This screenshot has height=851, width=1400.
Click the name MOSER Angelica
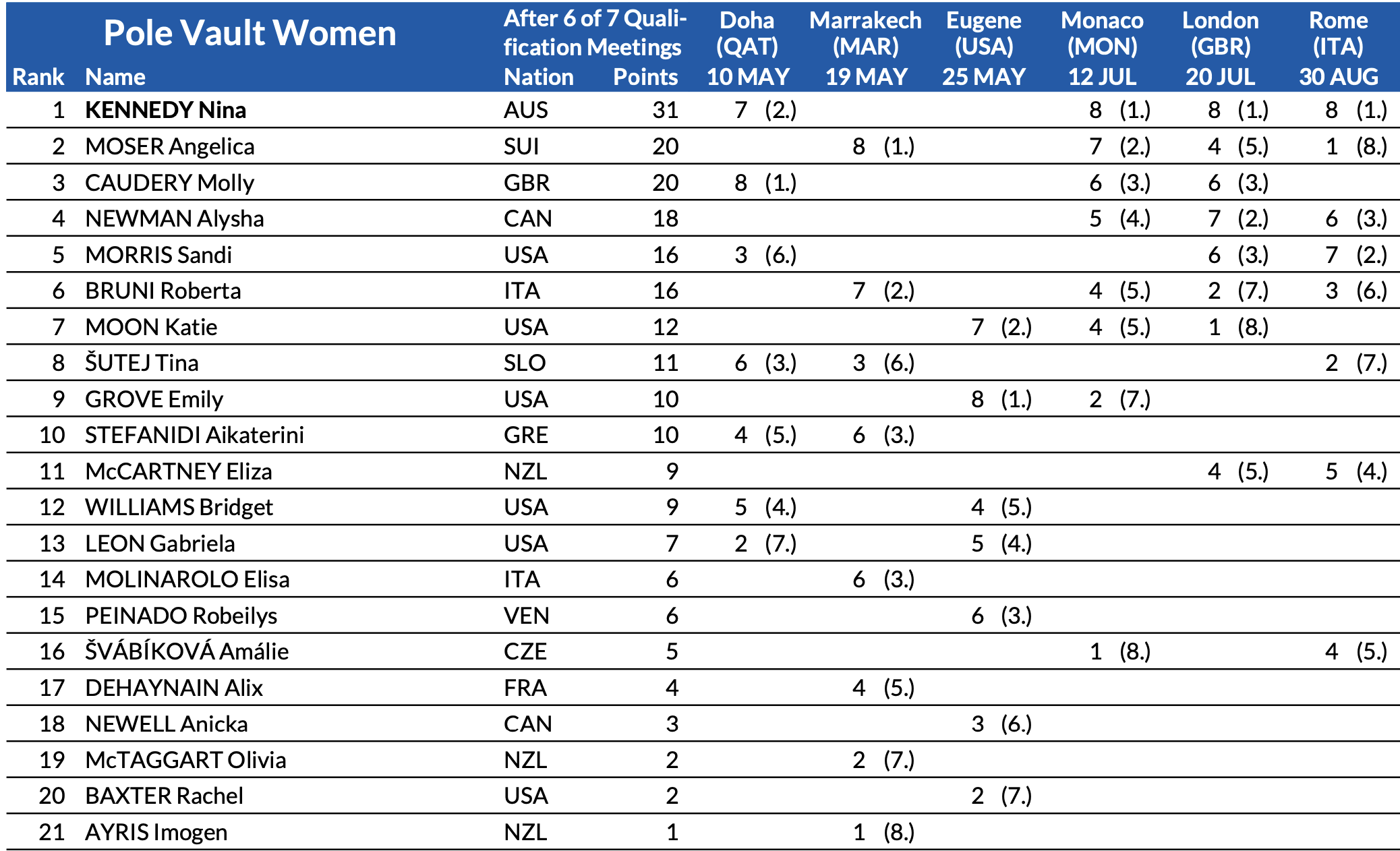click(169, 146)
